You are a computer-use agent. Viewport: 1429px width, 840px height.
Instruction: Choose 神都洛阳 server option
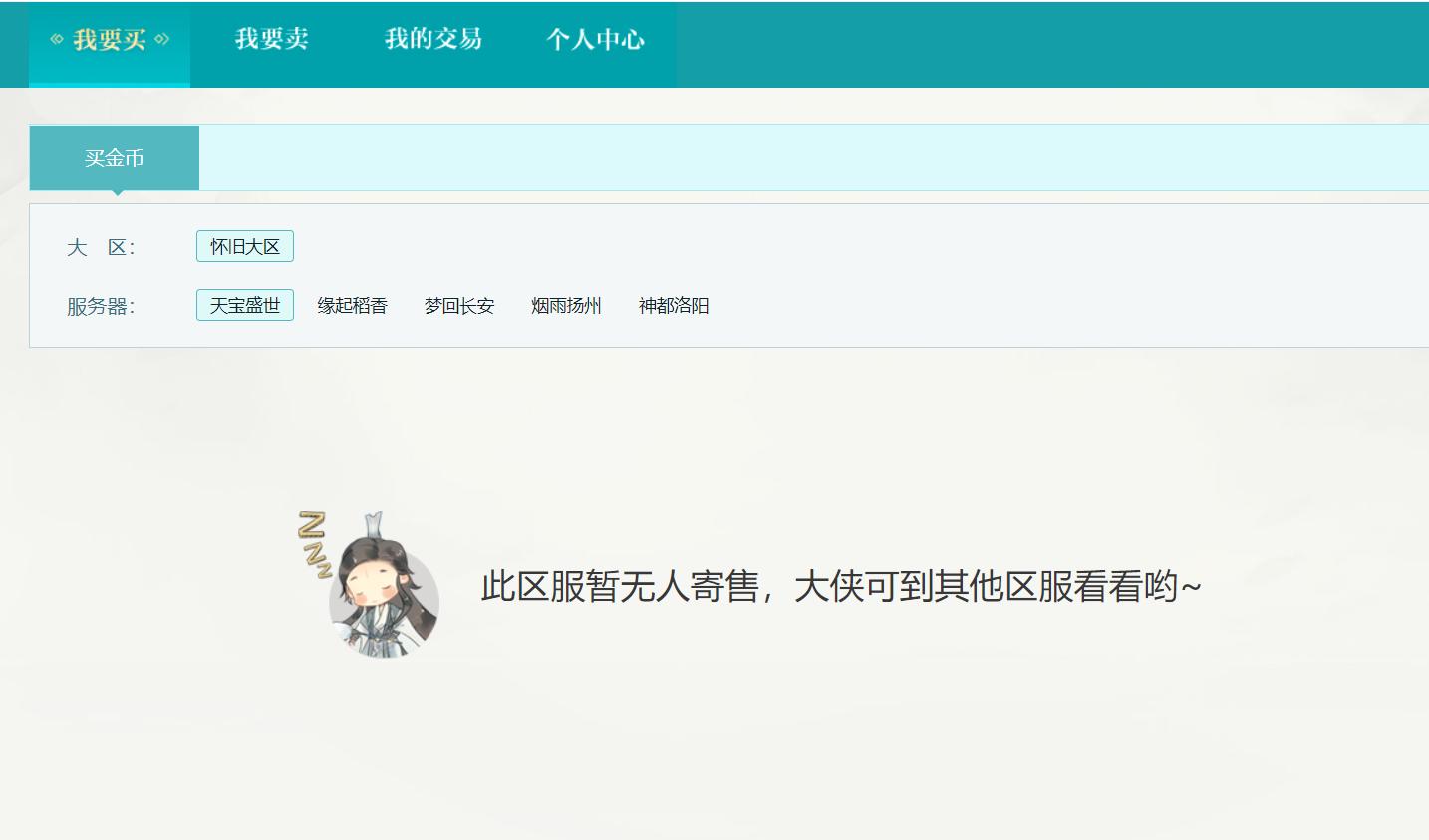pos(674,306)
